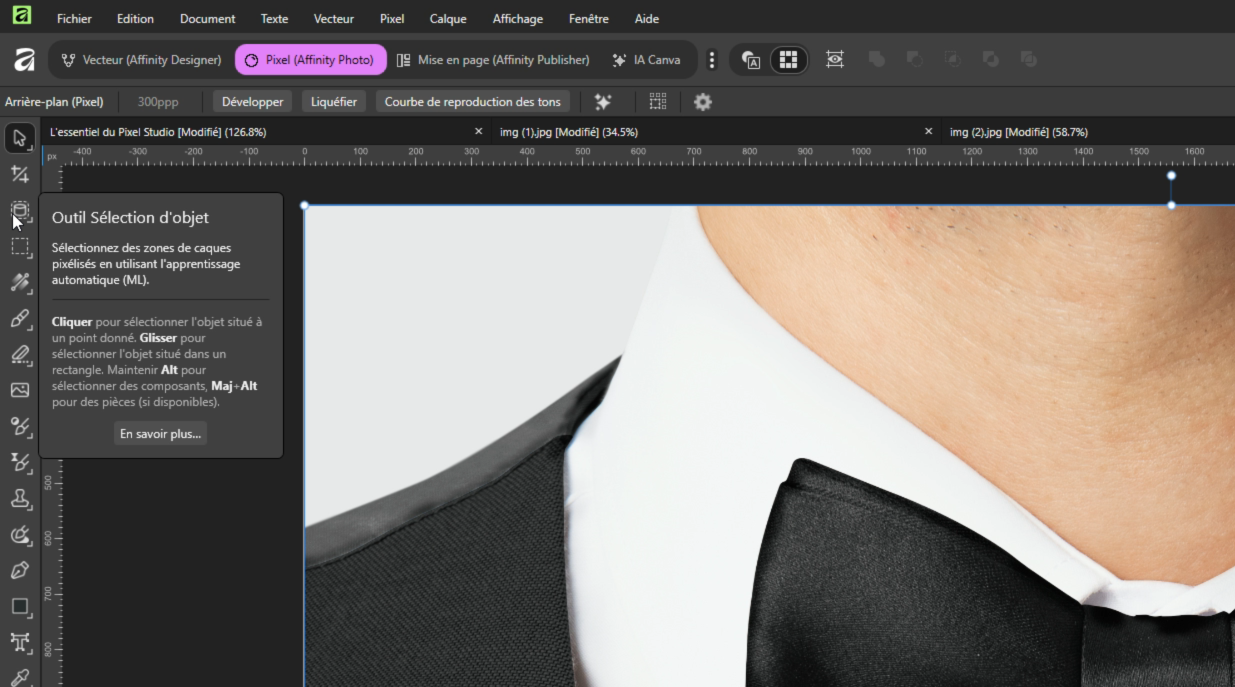
Task: Select the Move tool in the left toolbar
Action: 20,138
